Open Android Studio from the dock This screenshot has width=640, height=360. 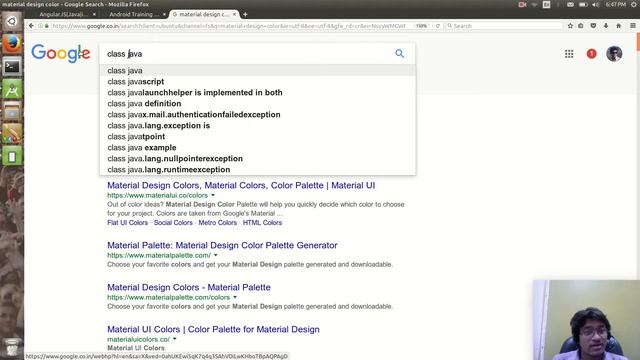12,89
